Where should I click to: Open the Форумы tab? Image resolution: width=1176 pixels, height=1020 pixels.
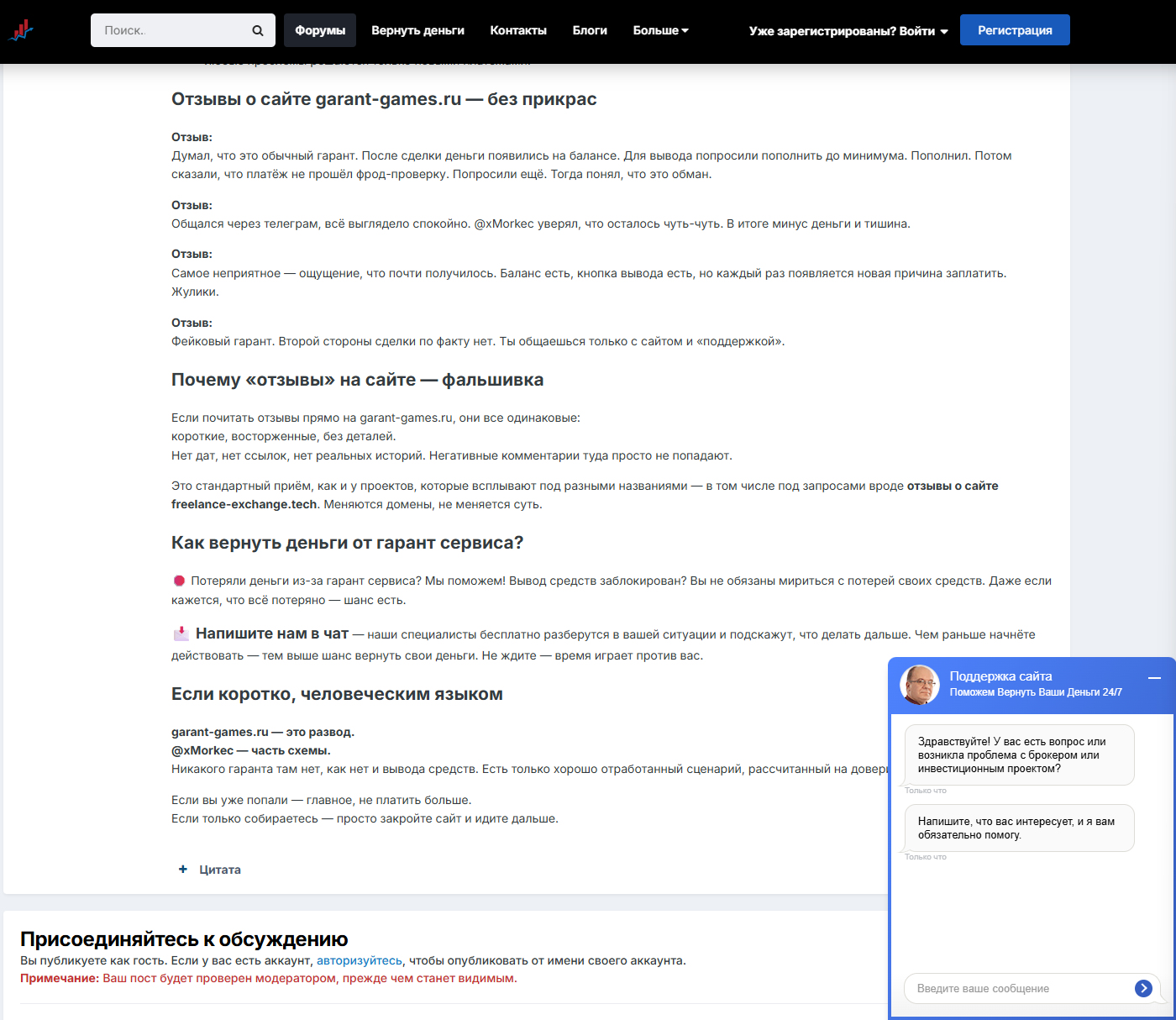(320, 30)
